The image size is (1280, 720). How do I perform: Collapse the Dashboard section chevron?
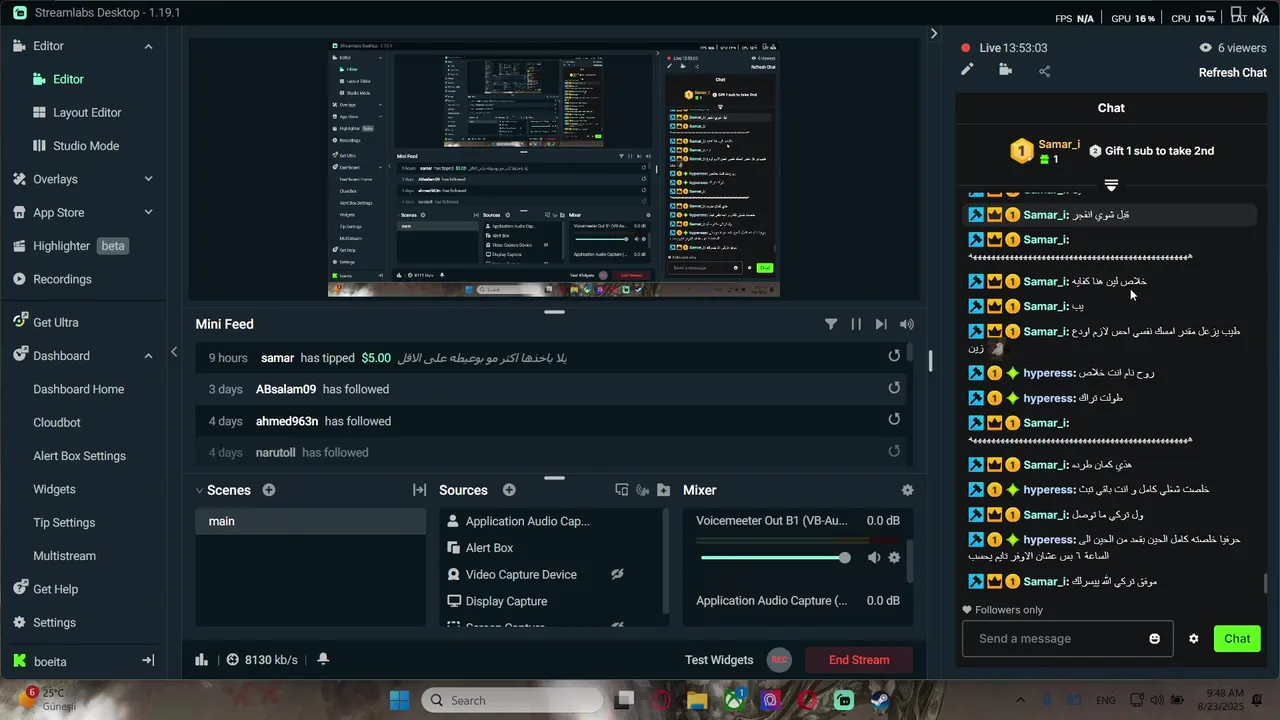click(x=148, y=356)
